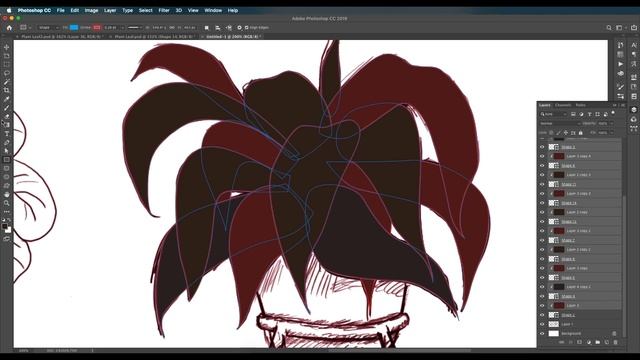Create a new group with folder icon
The image size is (640, 360).
click(x=598, y=342)
